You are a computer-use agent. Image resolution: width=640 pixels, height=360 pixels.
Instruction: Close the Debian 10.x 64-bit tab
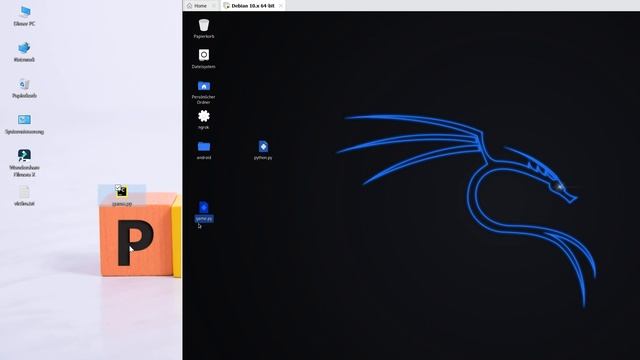pos(280,6)
